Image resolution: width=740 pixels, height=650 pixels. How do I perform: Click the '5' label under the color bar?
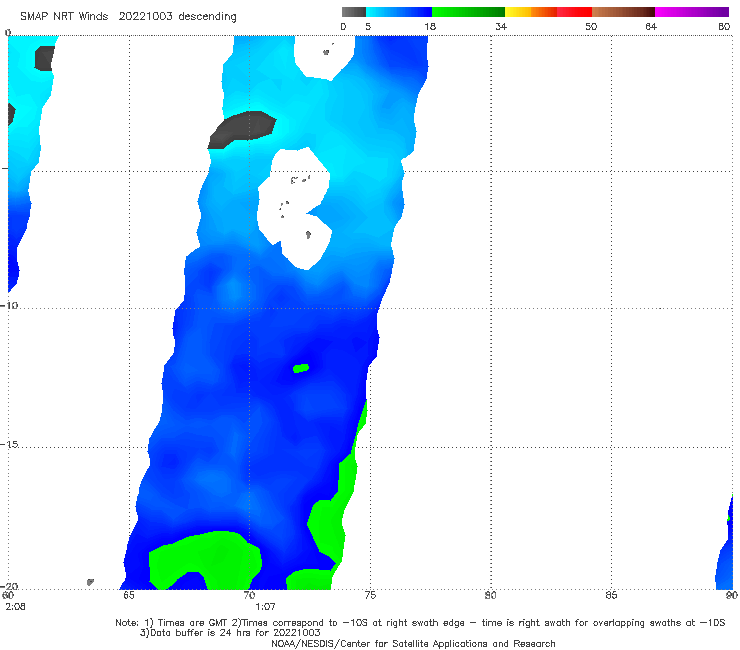tap(368, 27)
